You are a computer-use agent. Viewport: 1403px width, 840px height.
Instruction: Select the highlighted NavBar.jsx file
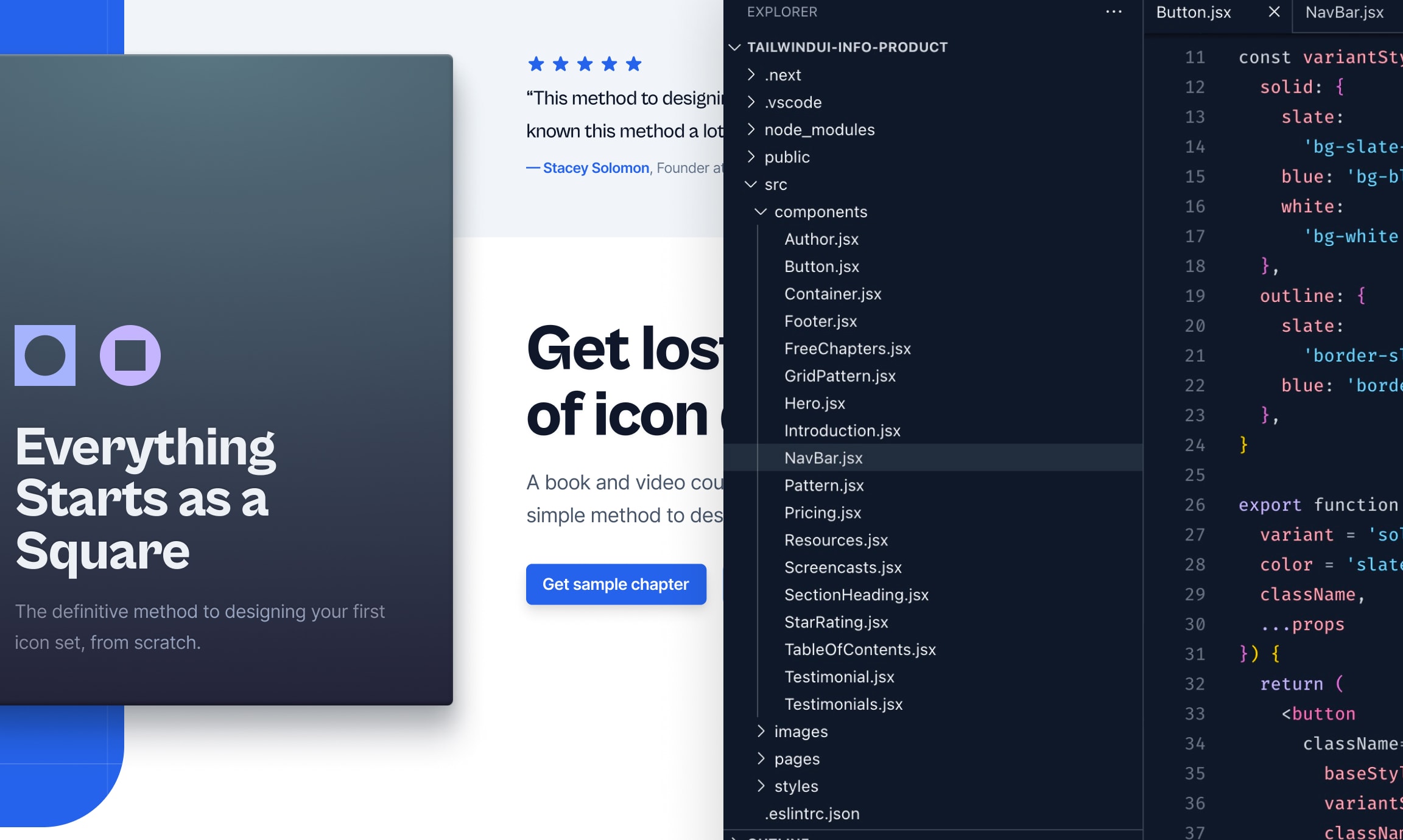[823, 457]
